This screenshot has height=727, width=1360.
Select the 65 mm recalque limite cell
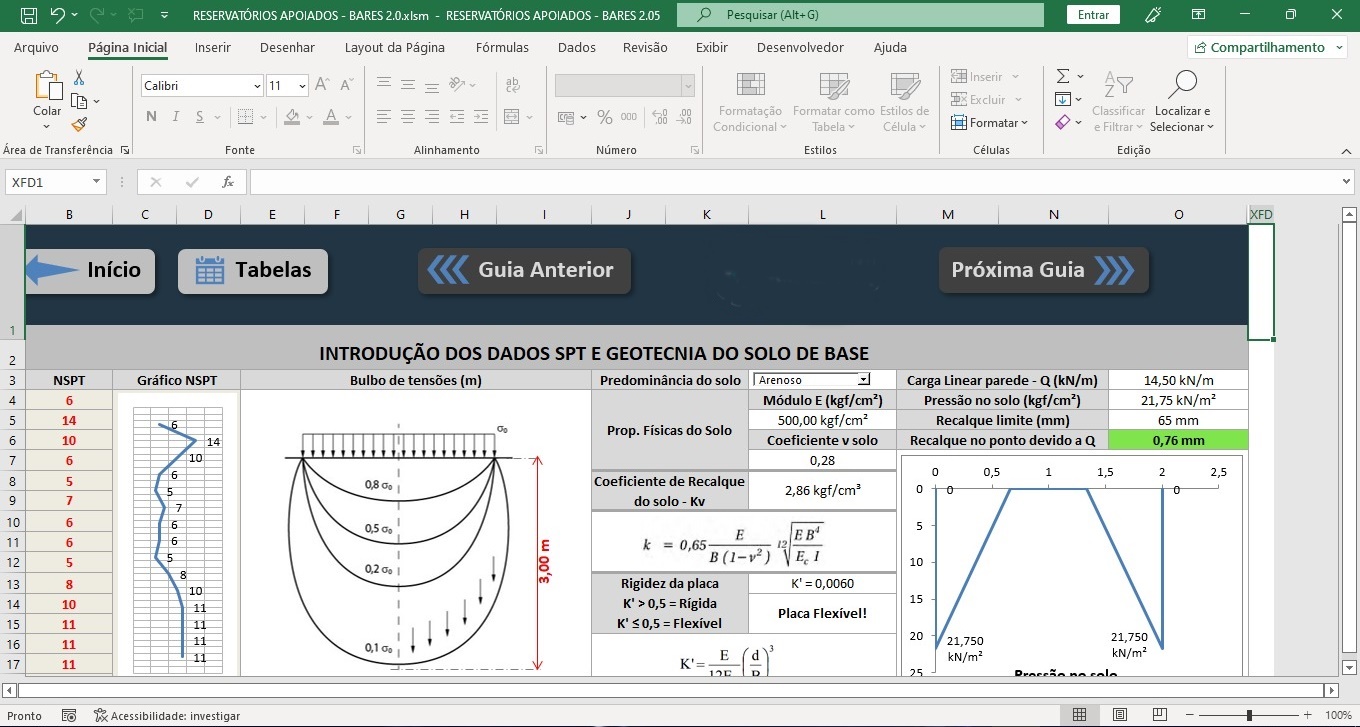pos(1178,420)
